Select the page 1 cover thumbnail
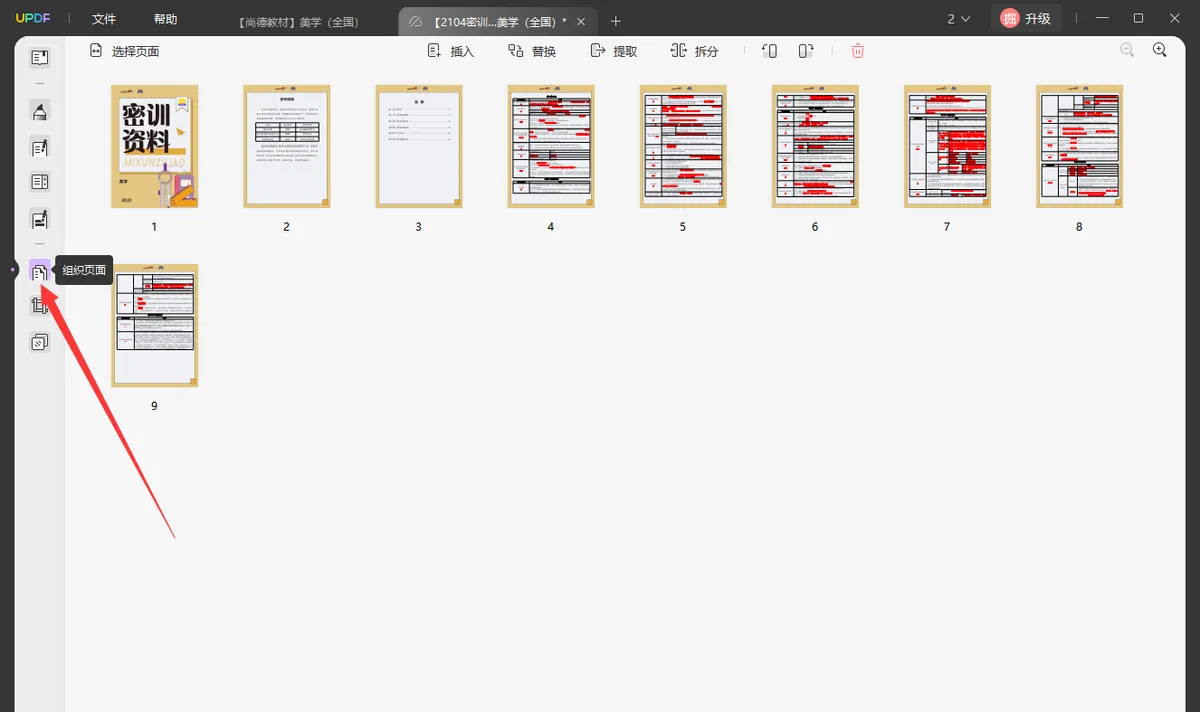 (154, 146)
